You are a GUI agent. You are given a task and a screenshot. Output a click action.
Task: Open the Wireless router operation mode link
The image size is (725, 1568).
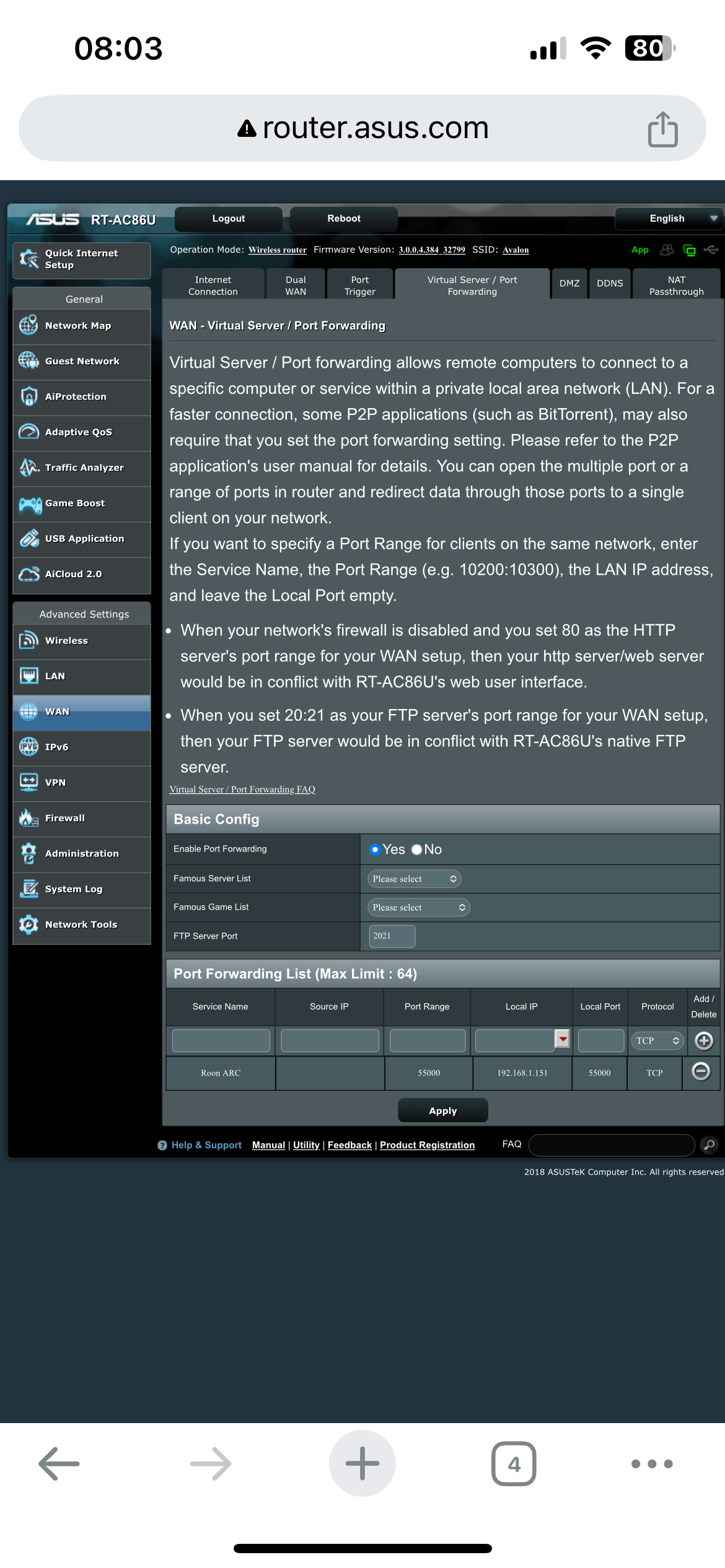point(278,250)
